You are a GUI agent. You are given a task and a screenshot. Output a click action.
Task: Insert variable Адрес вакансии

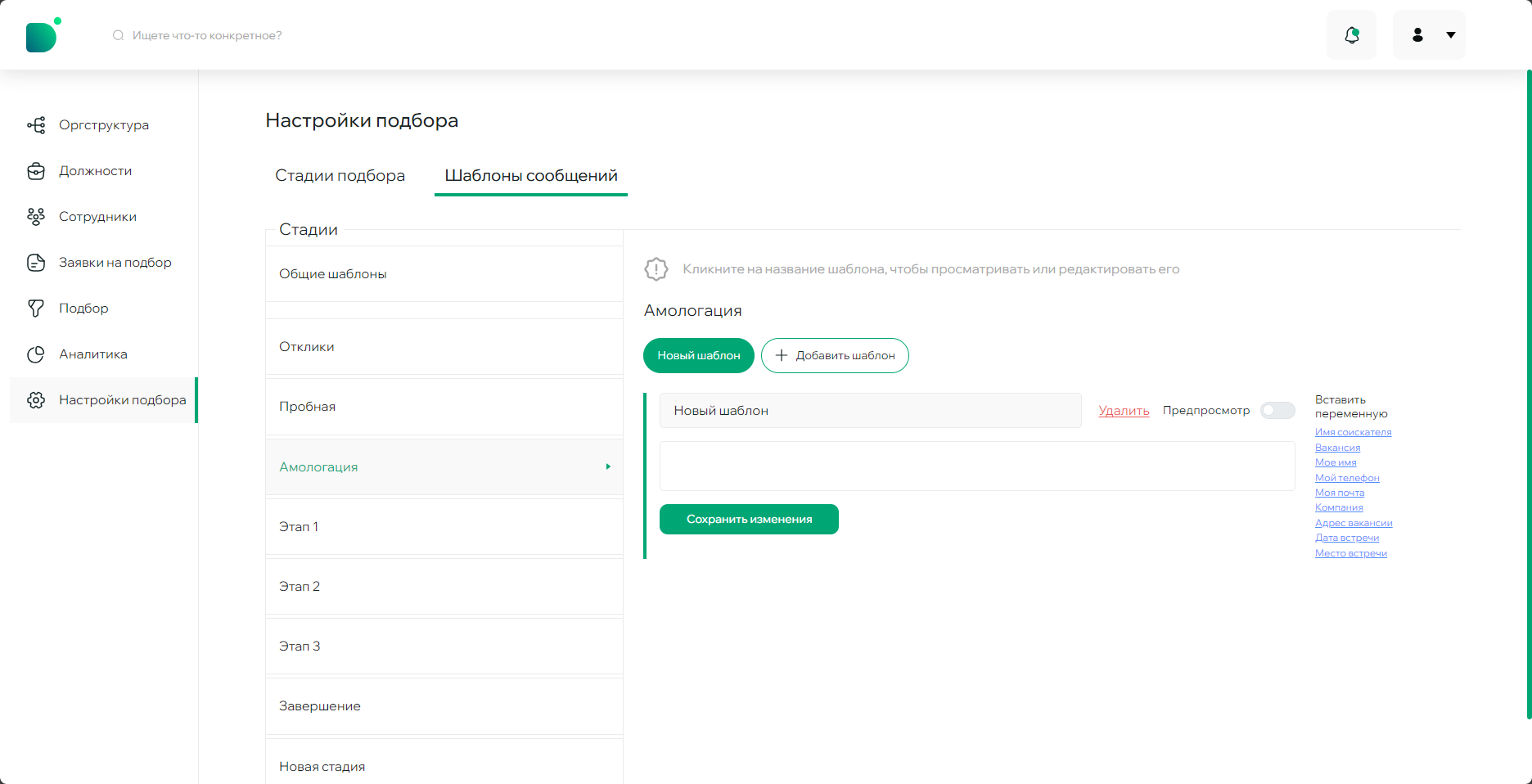(x=1354, y=523)
